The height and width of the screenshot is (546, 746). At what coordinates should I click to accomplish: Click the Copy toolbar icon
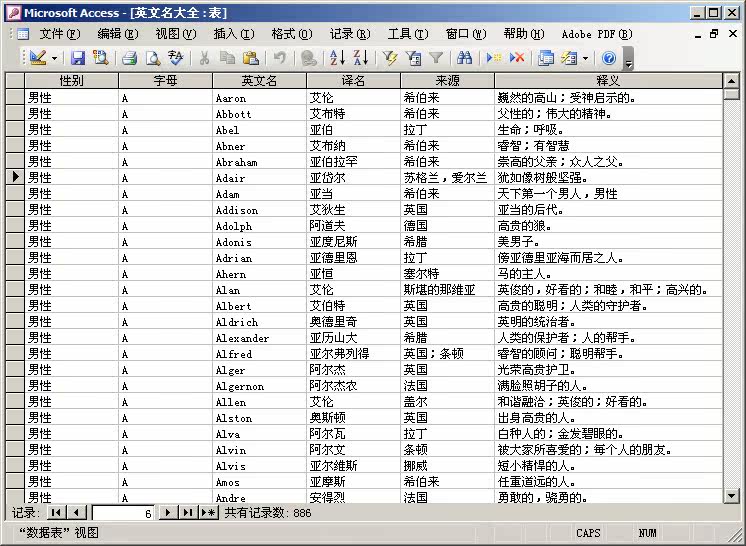227,58
